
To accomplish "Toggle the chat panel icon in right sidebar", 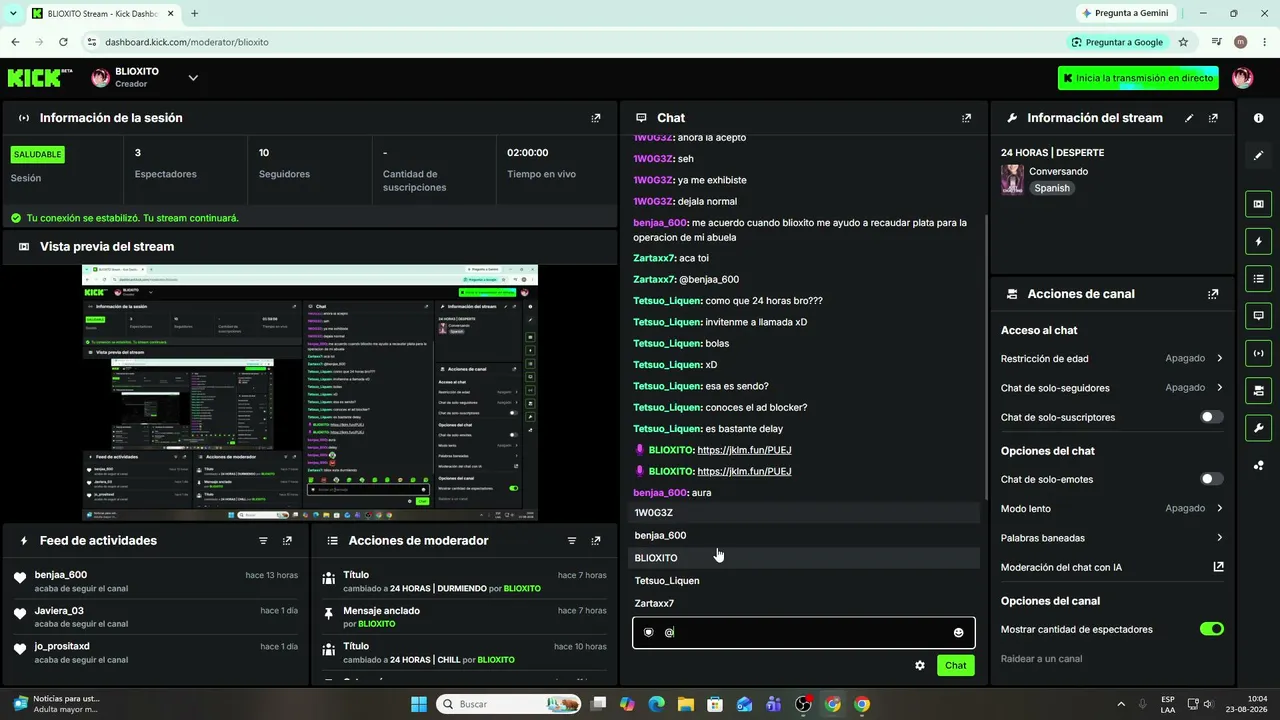I will pos(1258,316).
